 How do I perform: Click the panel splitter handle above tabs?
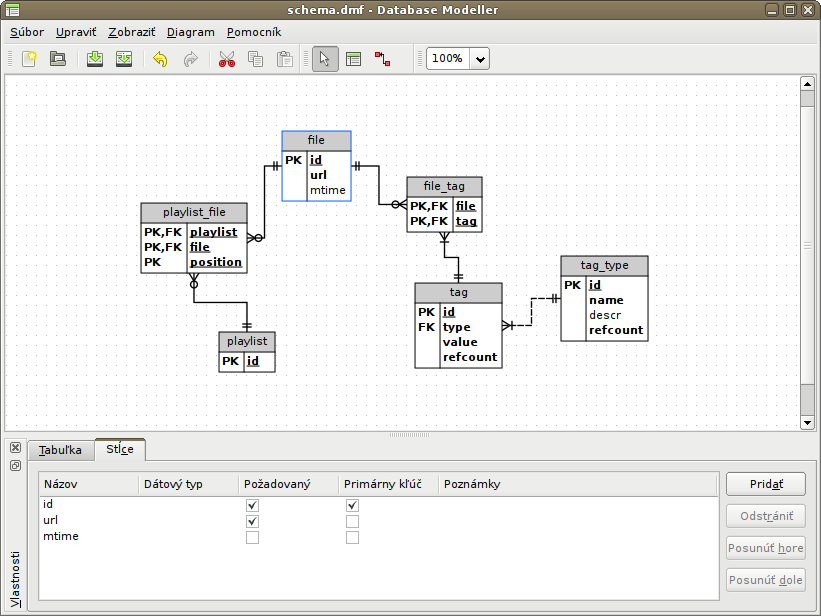pyautogui.click(x=410, y=435)
